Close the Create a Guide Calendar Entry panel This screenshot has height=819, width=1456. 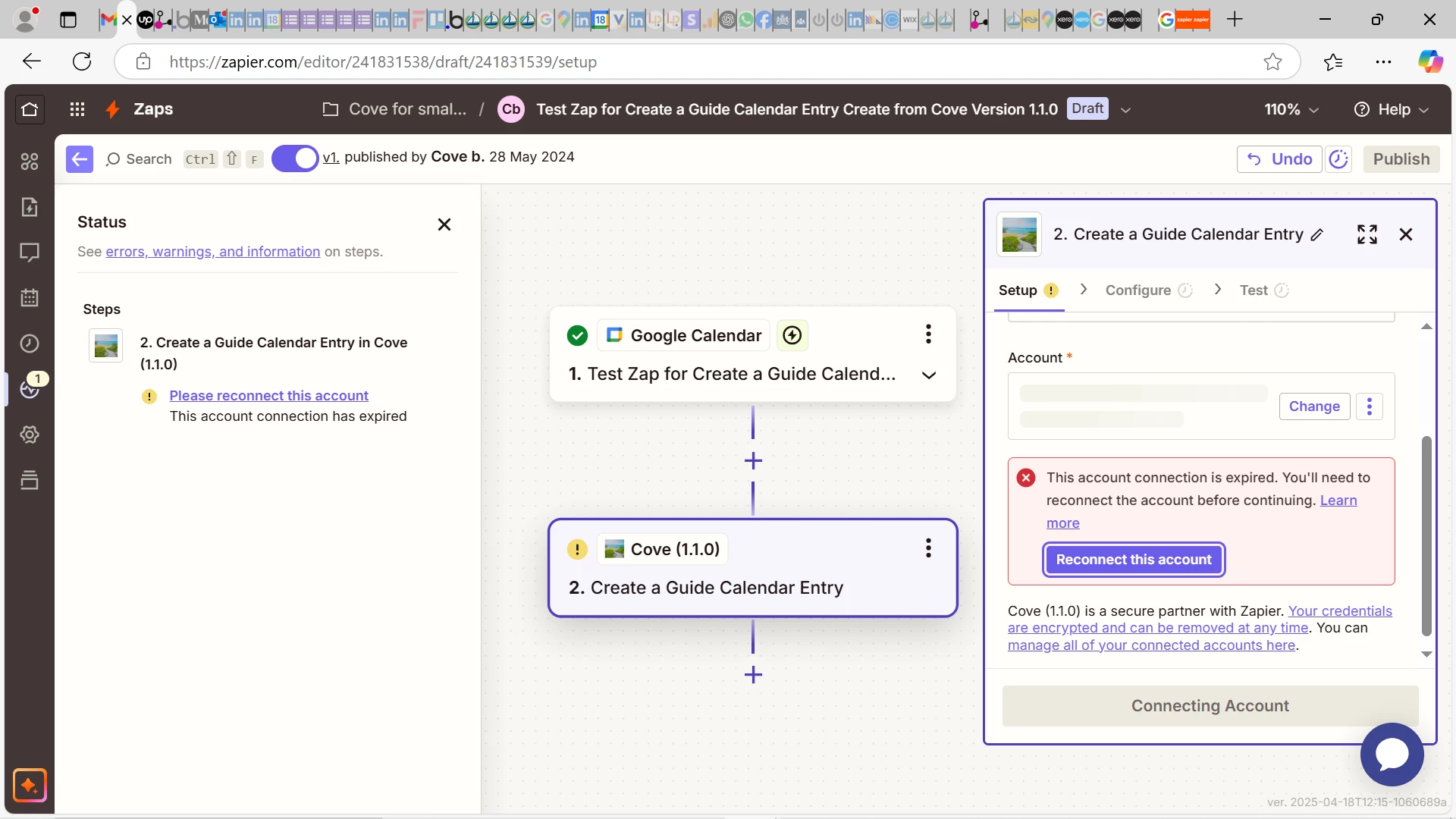[x=1406, y=234]
